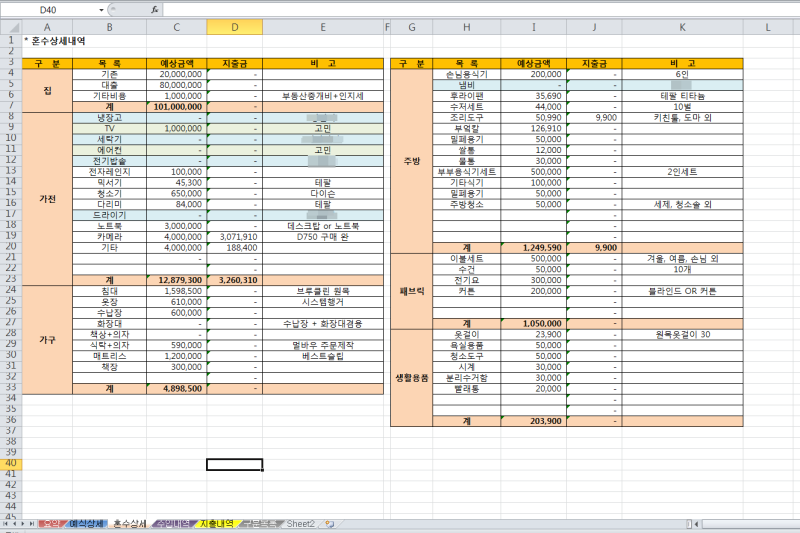Click the 가구 category cell

click(x=47, y=340)
